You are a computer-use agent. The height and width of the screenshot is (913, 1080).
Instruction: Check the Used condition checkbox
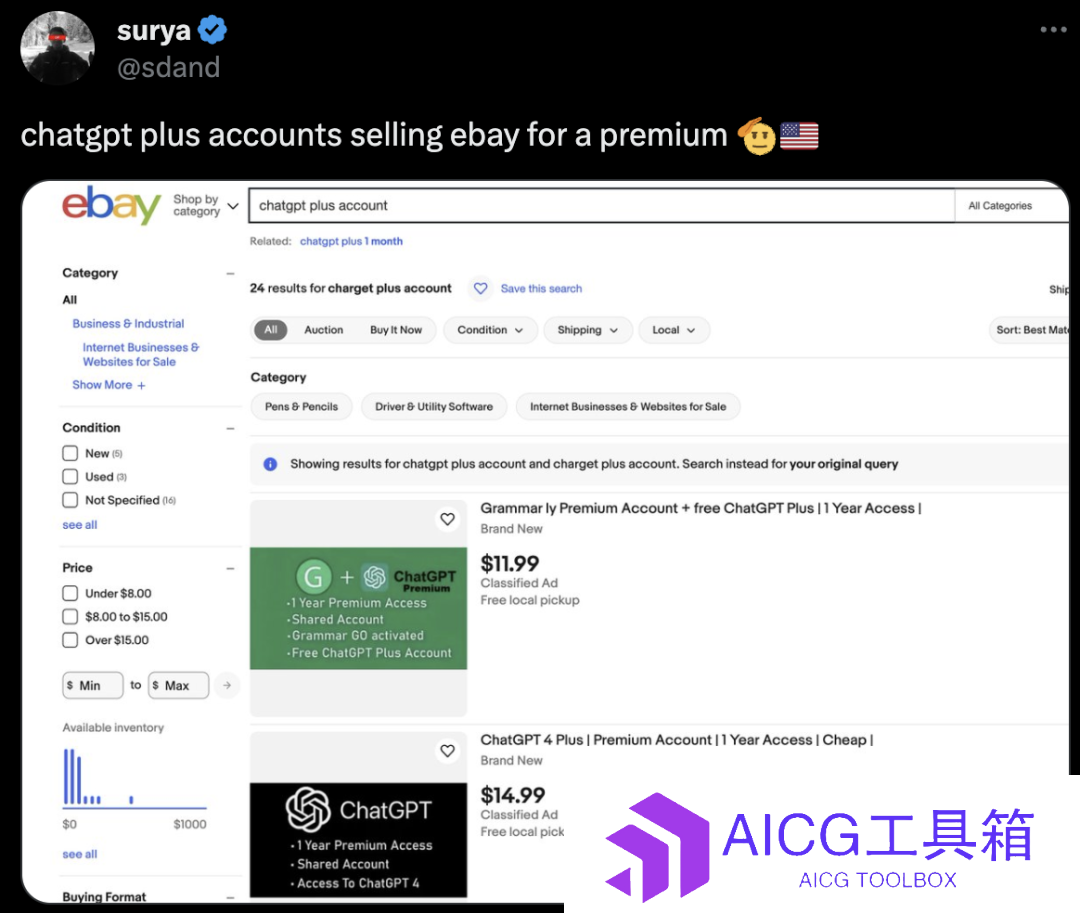click(x=70, y=476)
